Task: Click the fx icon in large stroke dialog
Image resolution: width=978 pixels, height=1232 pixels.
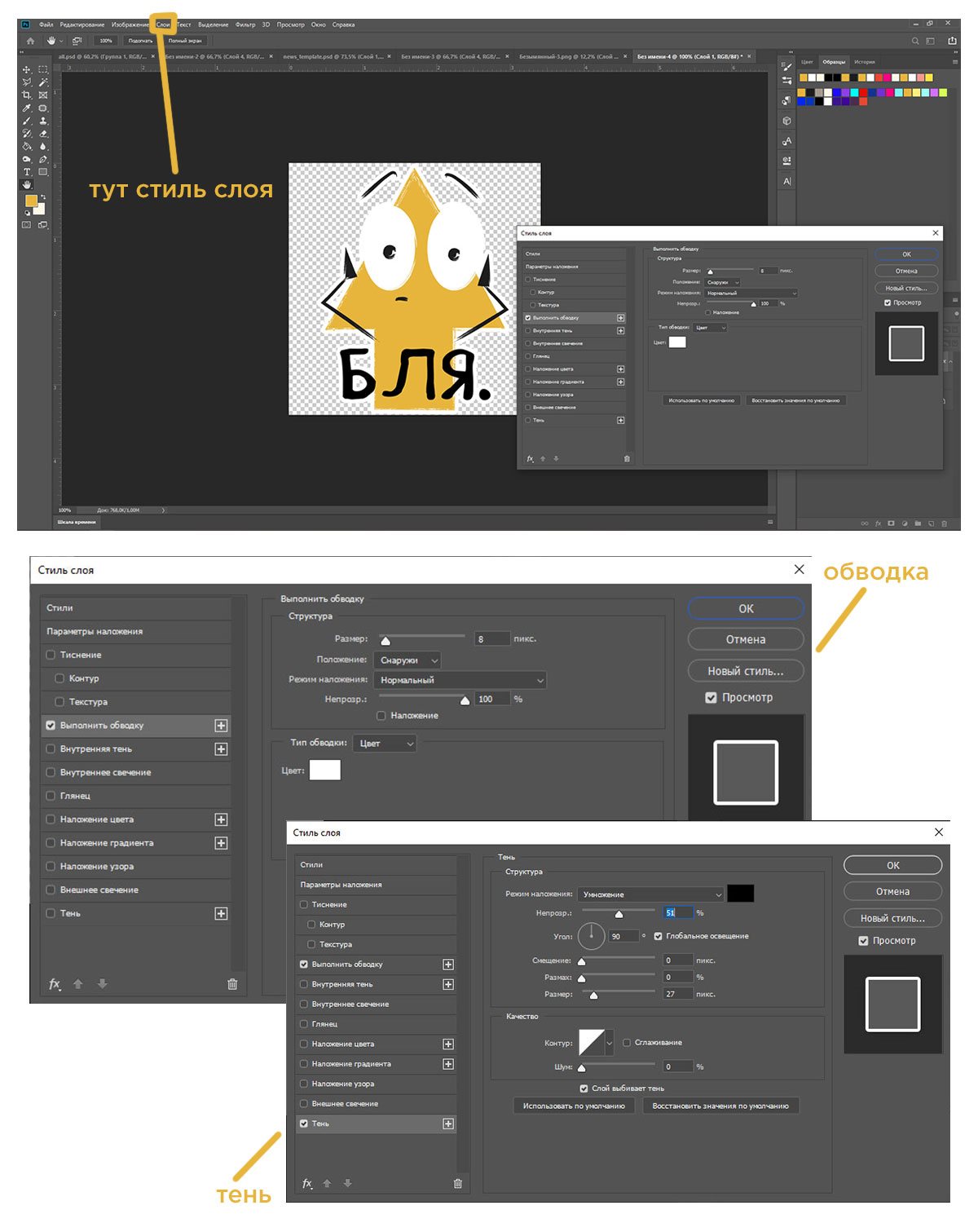Action: (55, 984)
